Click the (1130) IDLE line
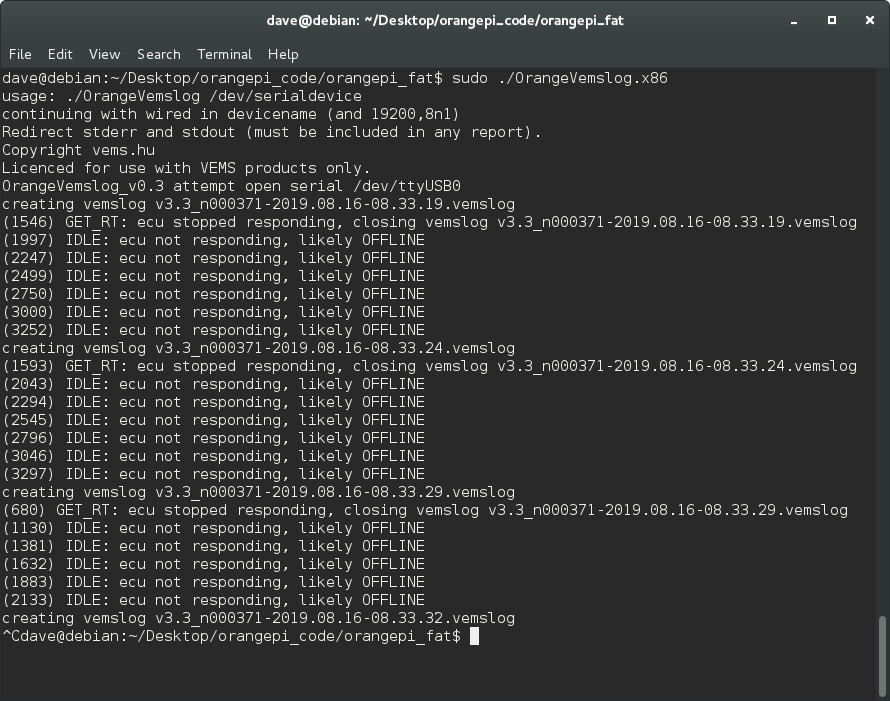The height and width of the screenshot is (701, 890). [x=213, y=528]
